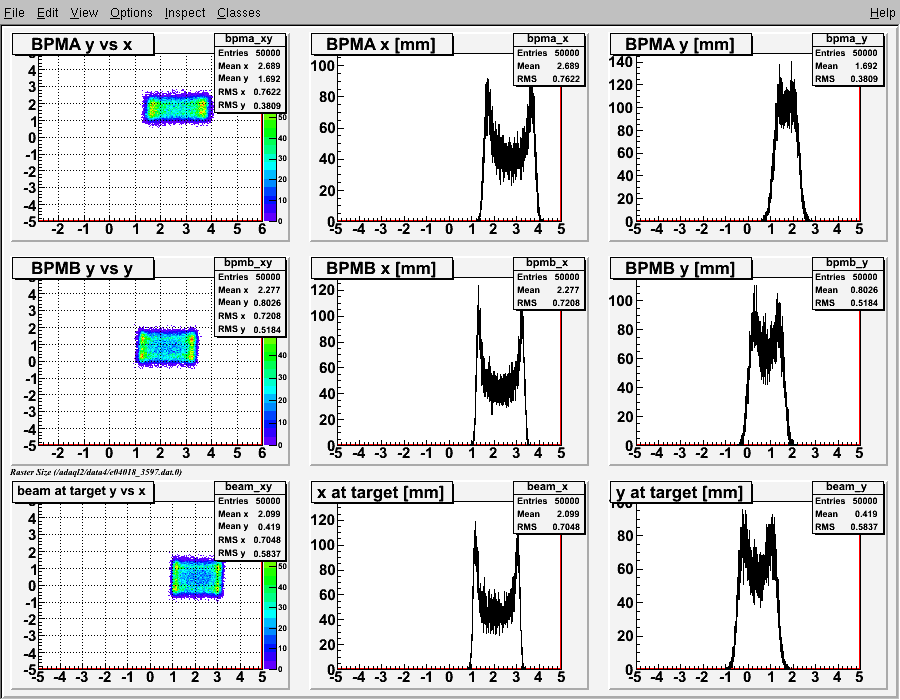Screen dimensions: 900x700
Task: Select the beam_y statistics box
Action: 848,508
